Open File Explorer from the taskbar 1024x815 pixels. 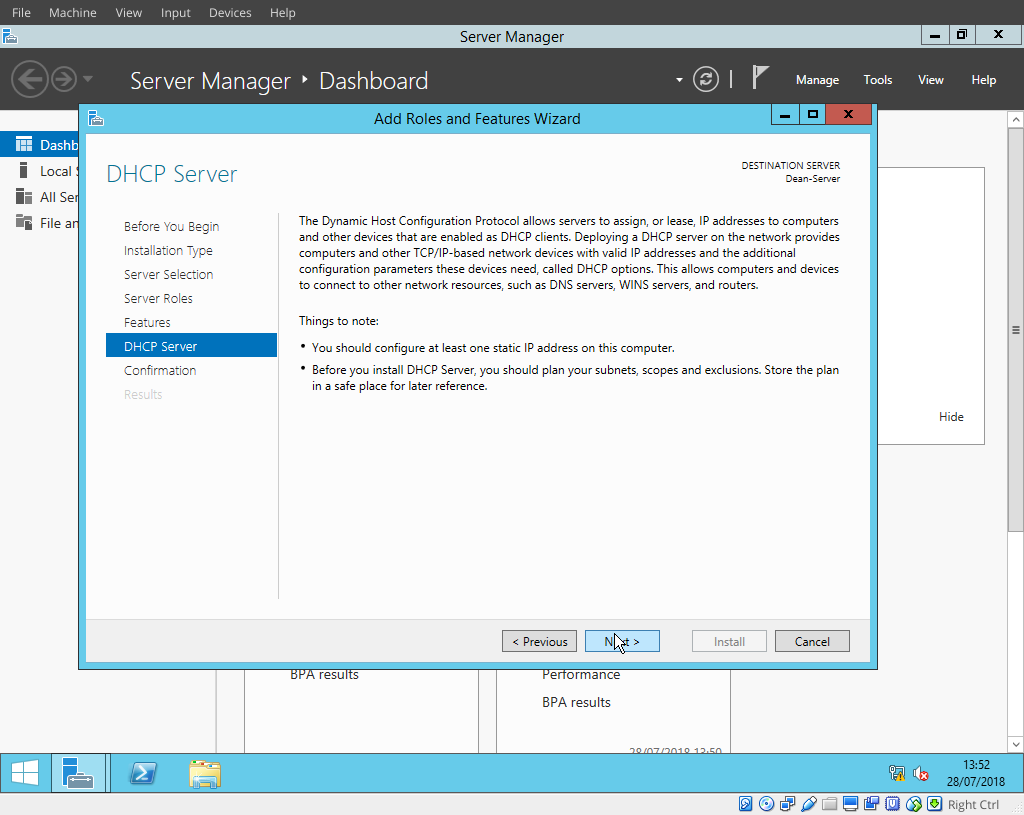(x=205, y=773)
